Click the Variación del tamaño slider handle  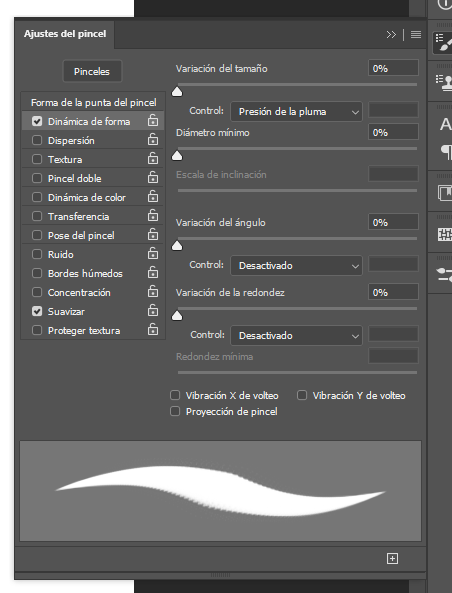click(177, 92)
